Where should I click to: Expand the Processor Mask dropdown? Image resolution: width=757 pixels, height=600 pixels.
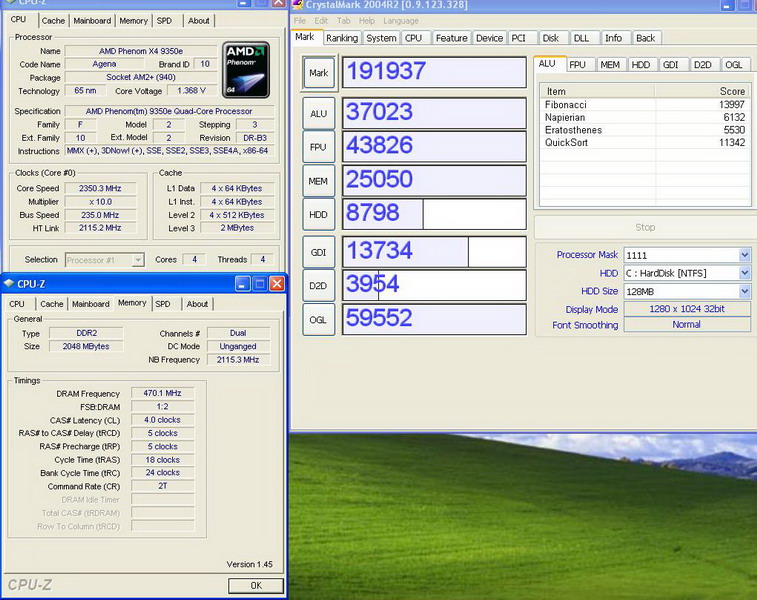(x=744, y=255)
